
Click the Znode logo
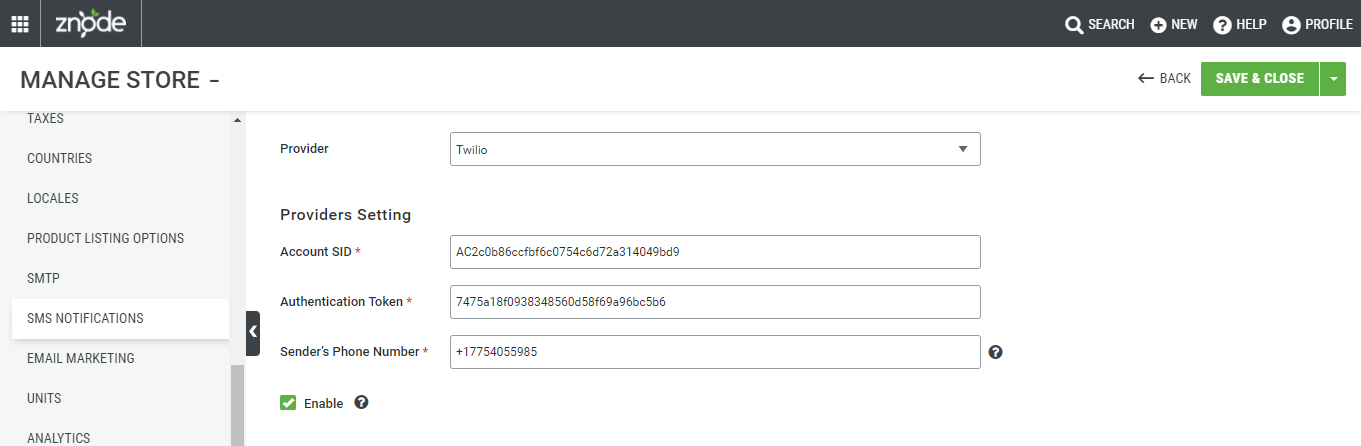(91, 23)
